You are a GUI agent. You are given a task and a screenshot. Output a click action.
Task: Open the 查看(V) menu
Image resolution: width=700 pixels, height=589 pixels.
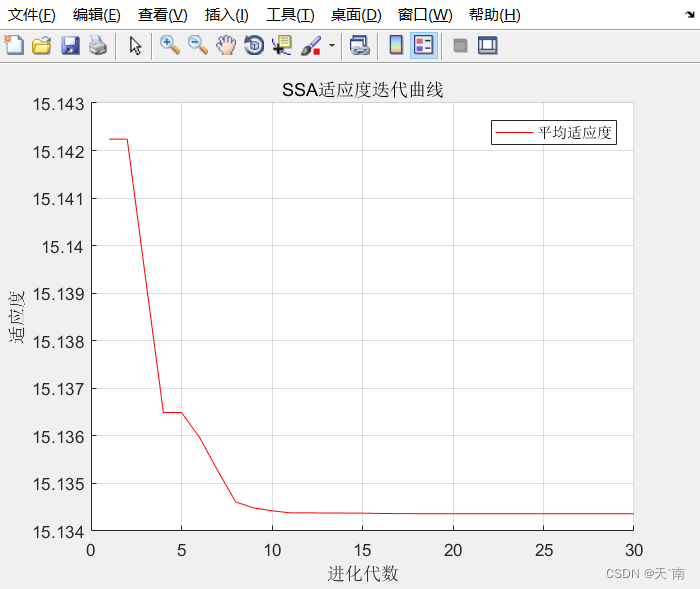[162, 15]
